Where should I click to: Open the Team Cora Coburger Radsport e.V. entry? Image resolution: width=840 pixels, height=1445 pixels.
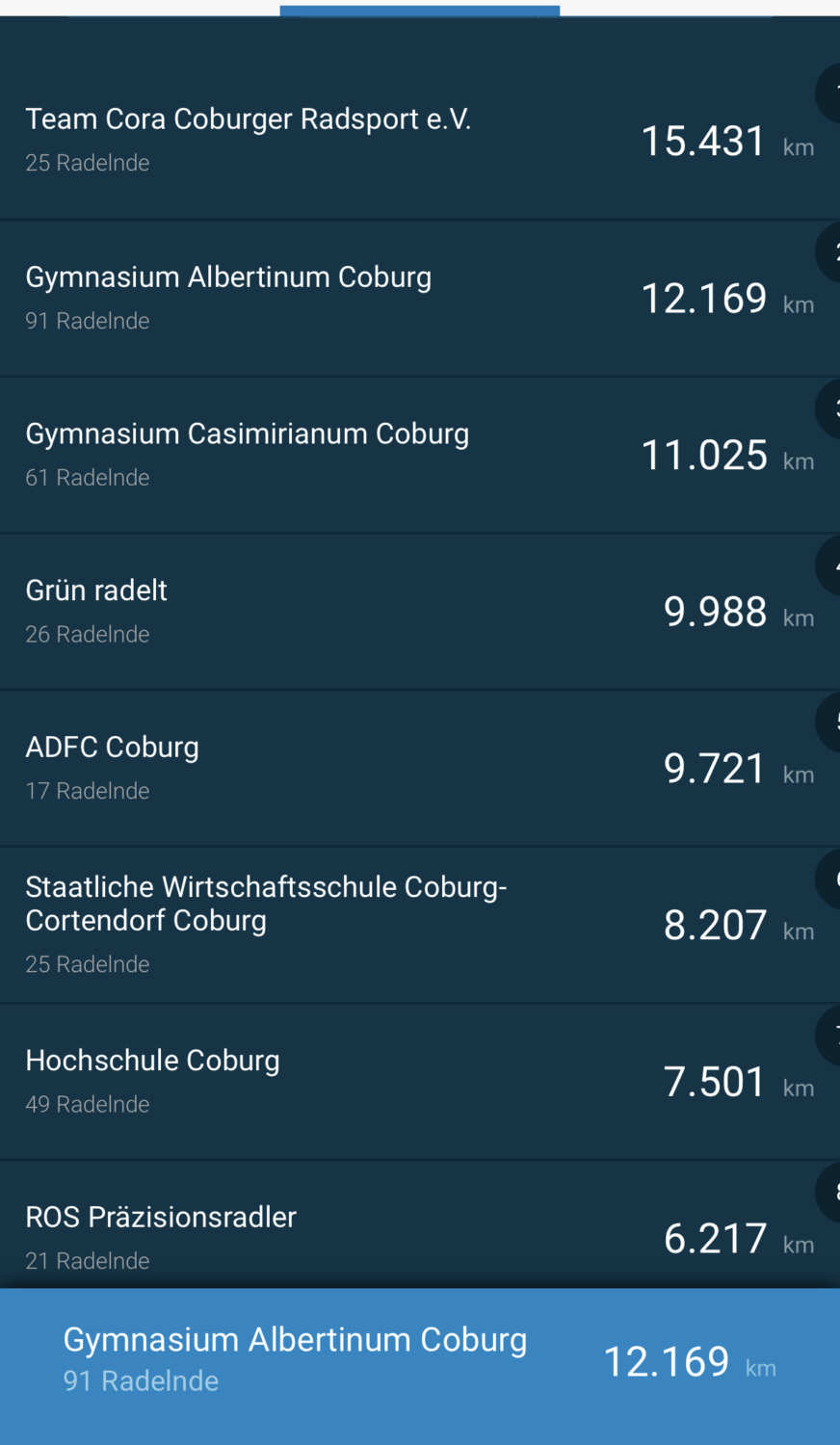248,119
